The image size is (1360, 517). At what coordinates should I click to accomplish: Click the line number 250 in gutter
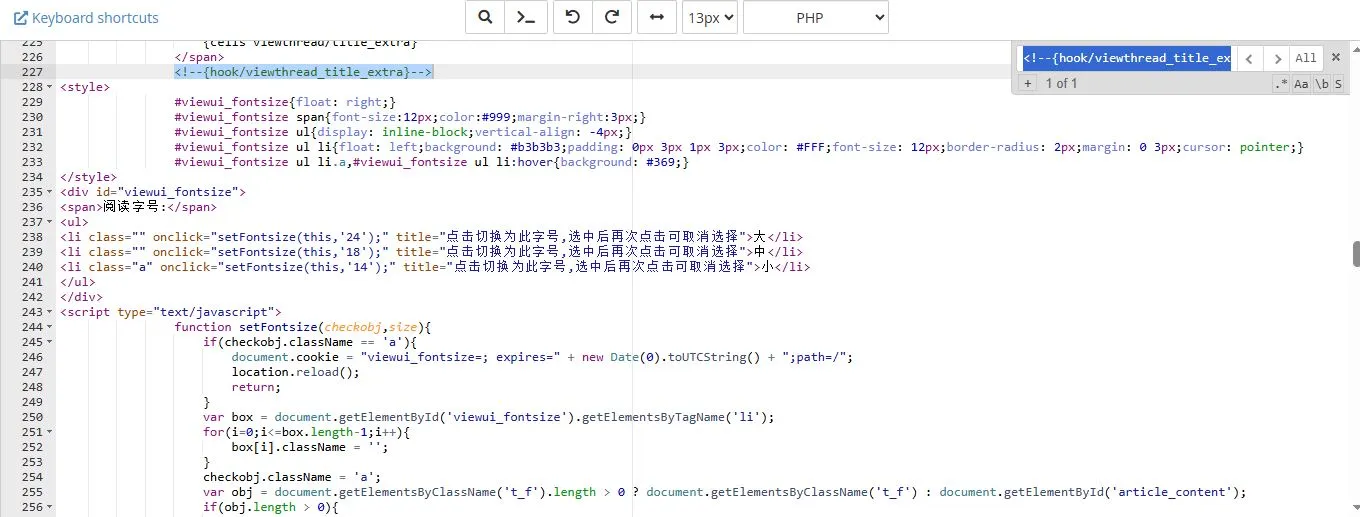[x=31, y=417]
